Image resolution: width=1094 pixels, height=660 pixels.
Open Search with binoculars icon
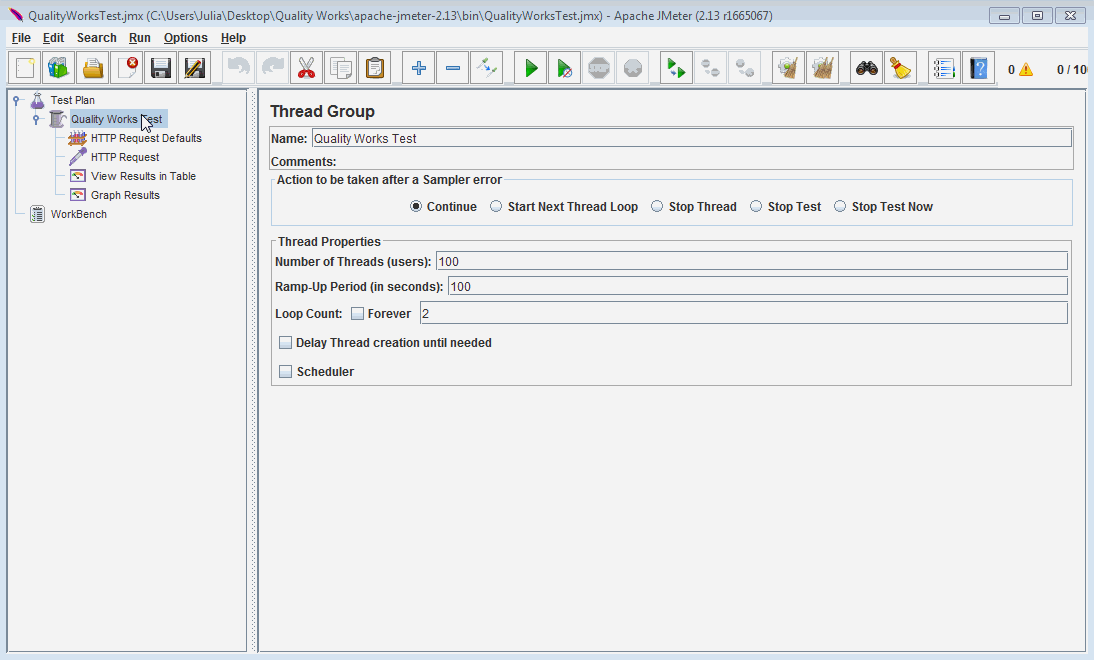(x=867, y=68)
